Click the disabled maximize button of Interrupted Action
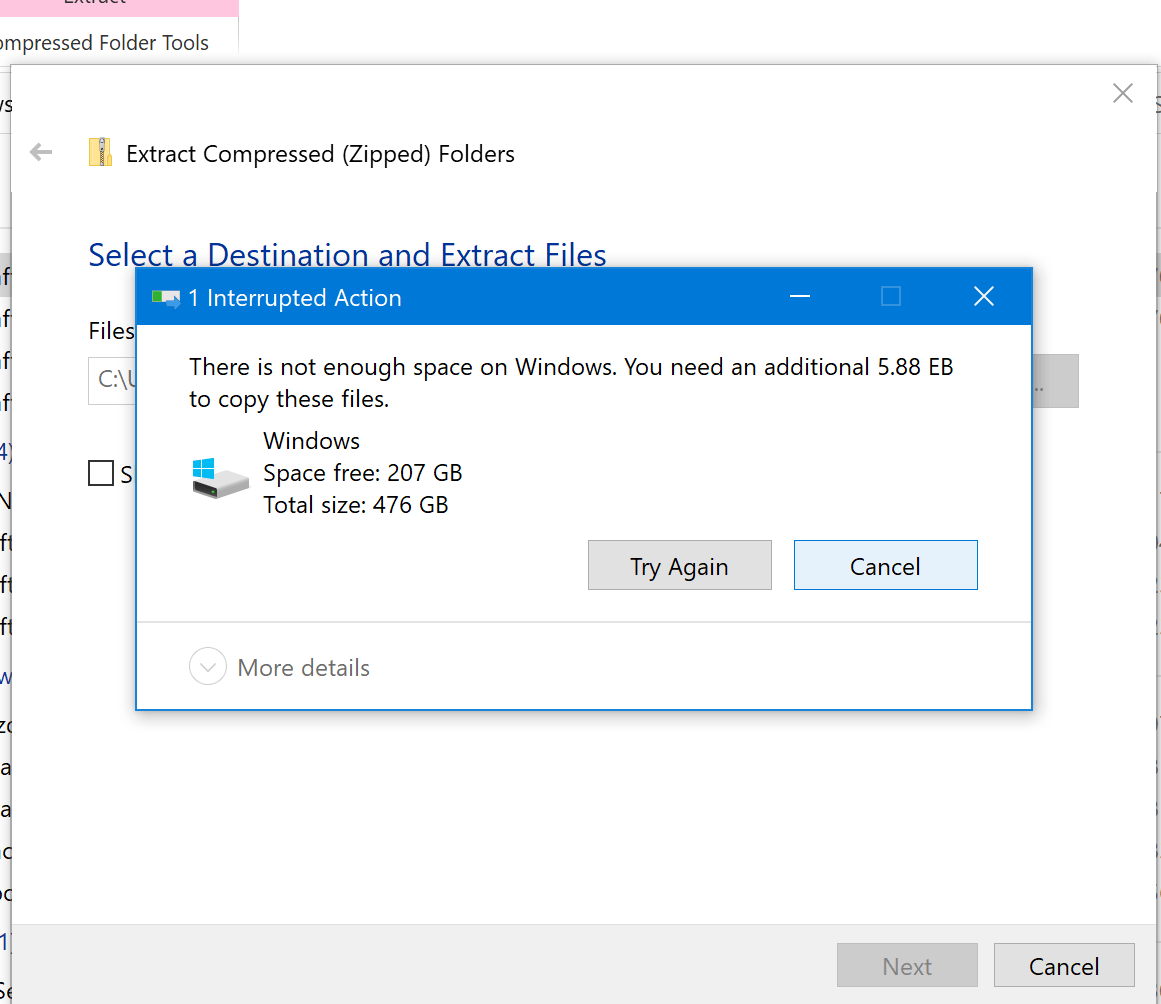 [x=891, y=296]
